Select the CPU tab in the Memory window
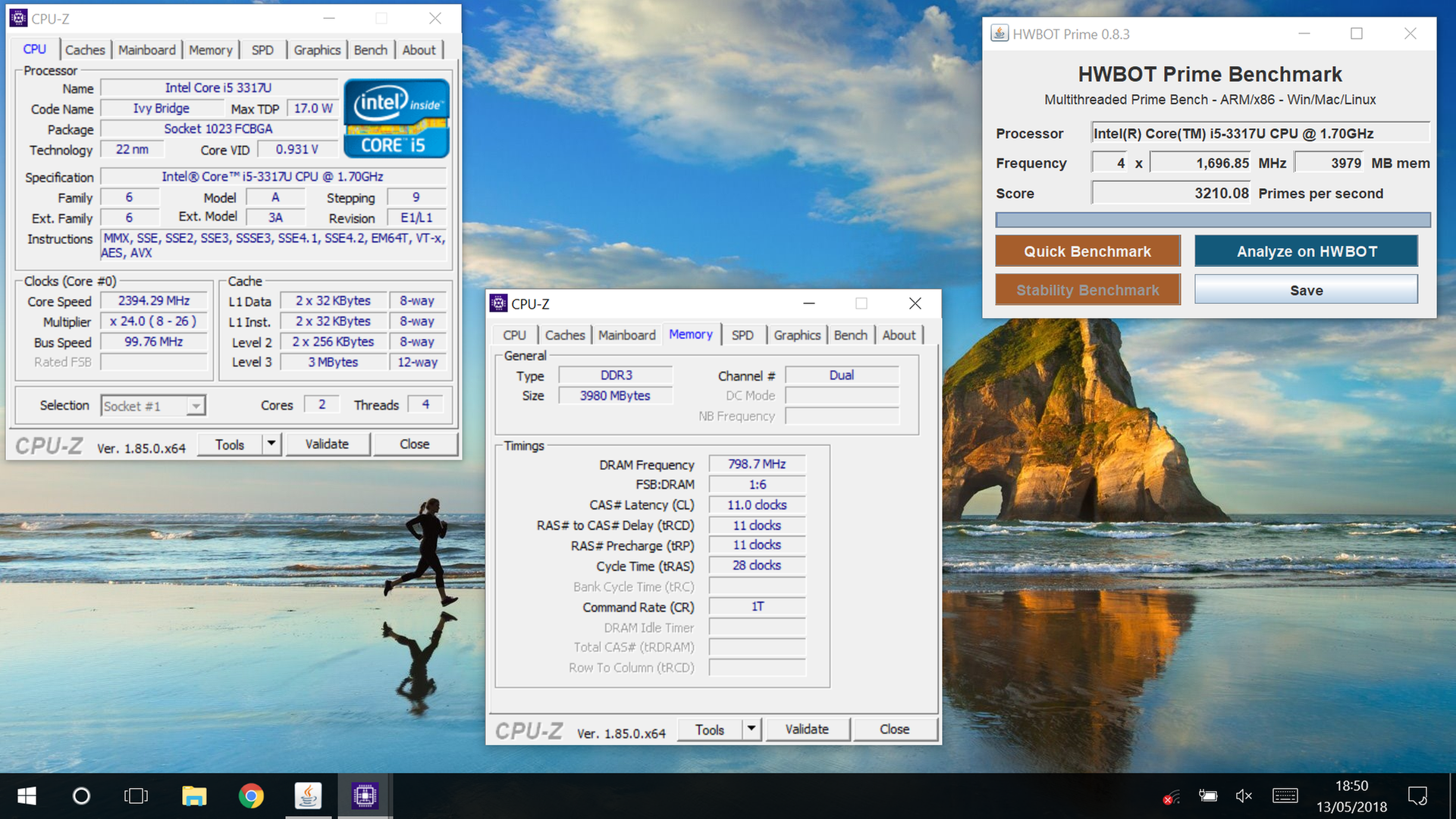The height and width of the screenshot is (819, 1456). coord(514,335)
